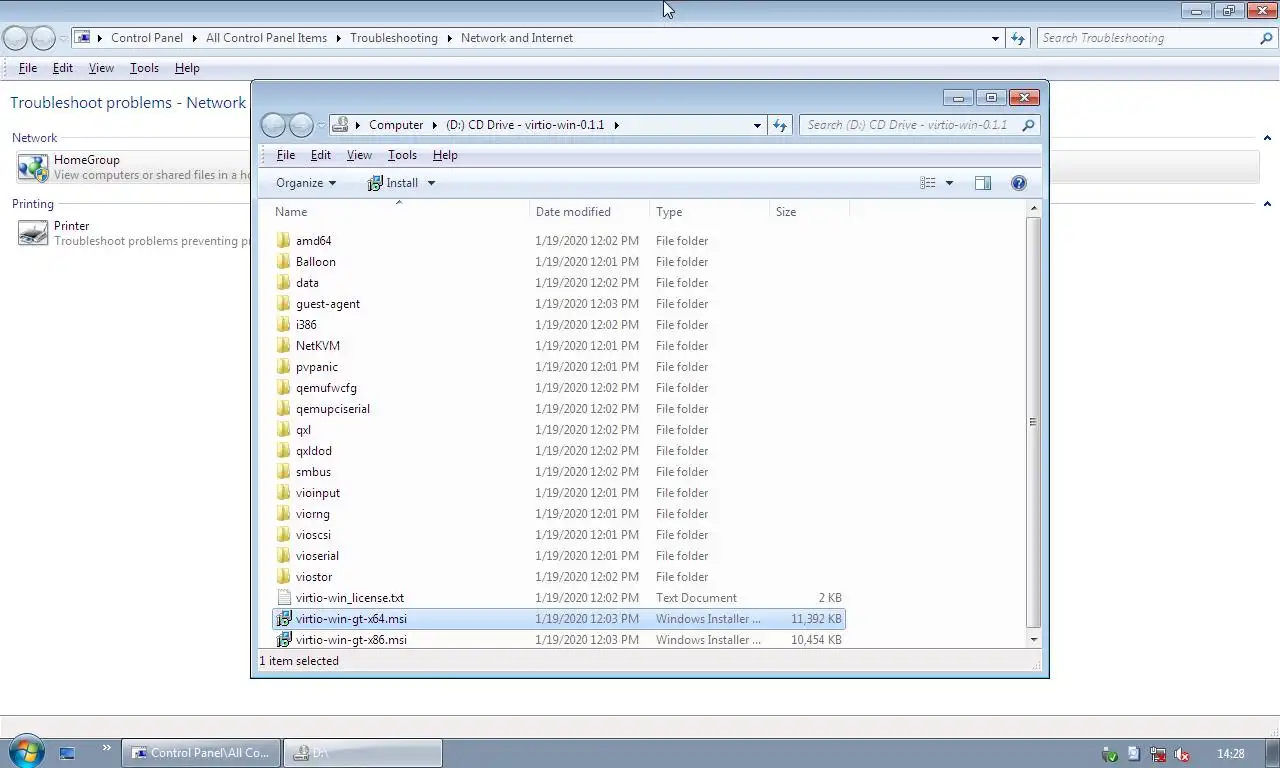Click the Install toolbar button

pyautogui.click(x=393, y=183)
